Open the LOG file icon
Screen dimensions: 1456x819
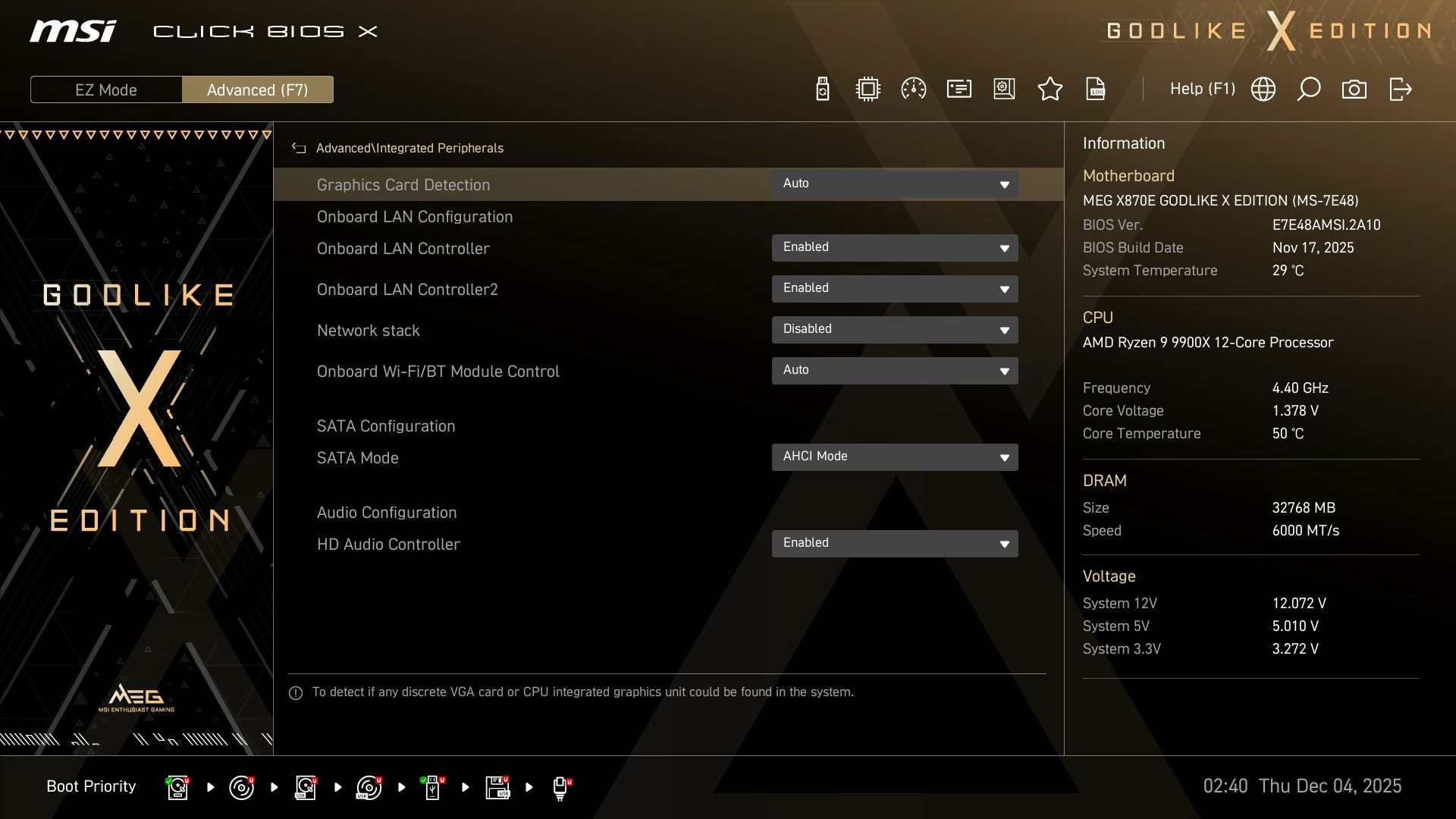pyautogui.click(x=1095, y=89)
